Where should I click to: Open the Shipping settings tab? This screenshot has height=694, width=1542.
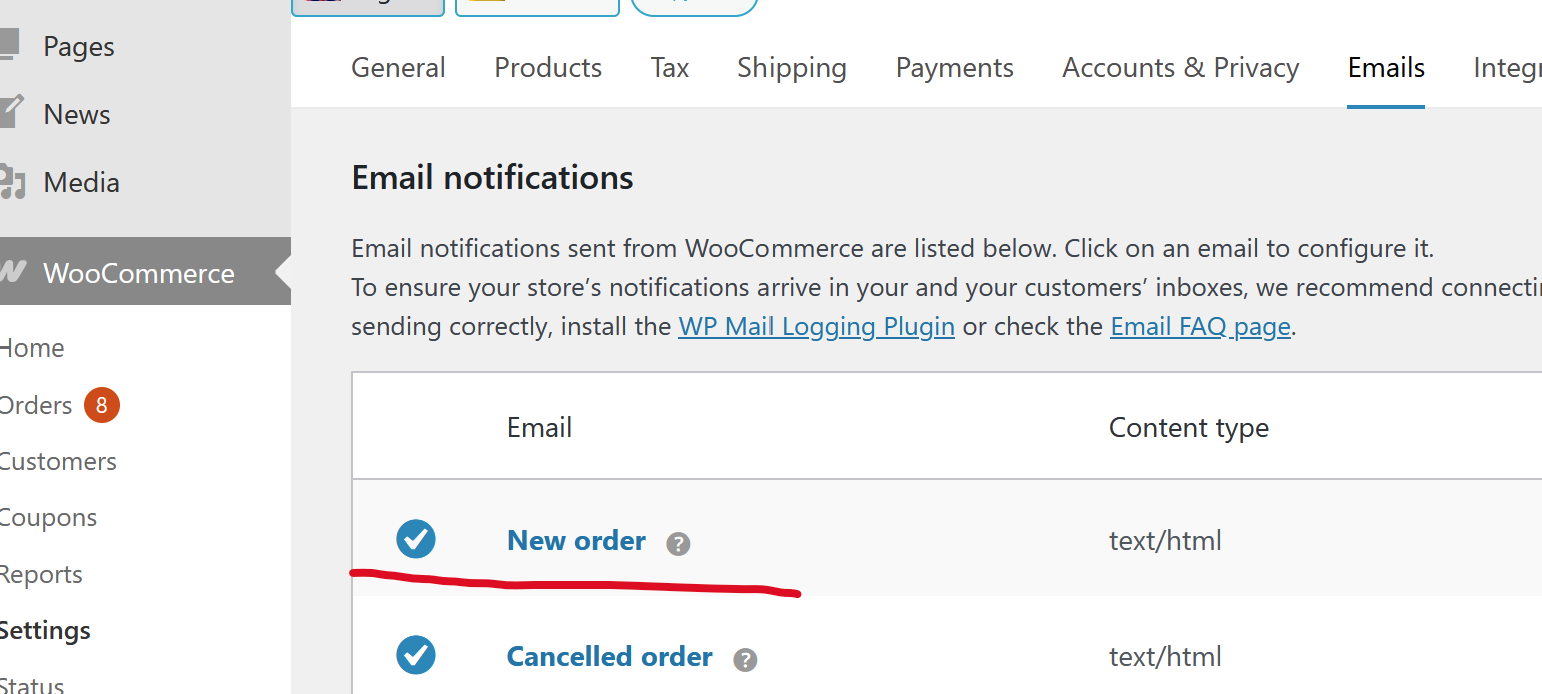pyautogui.click(x=791, y=68)
